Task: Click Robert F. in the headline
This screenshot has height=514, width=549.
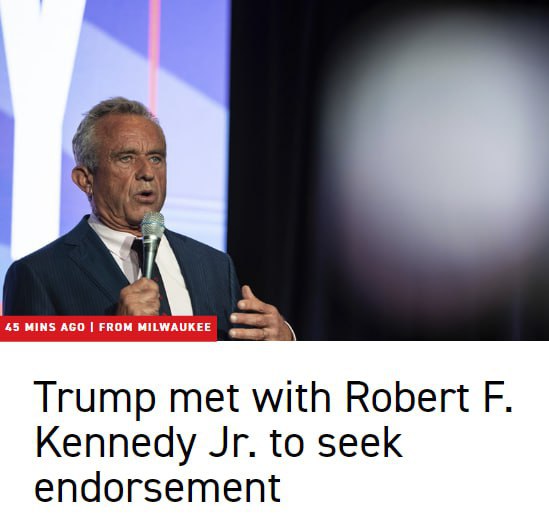Action: tap(429, 397)
